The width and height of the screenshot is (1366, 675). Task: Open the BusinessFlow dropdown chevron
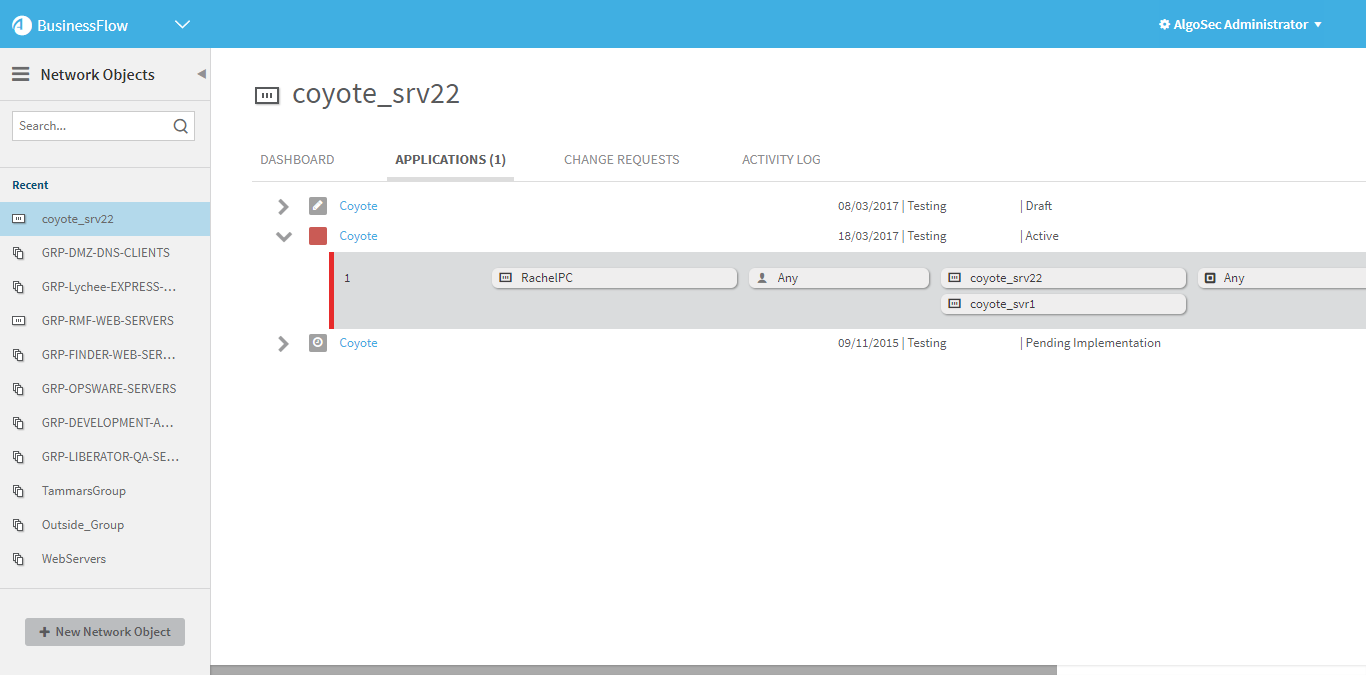(x=182, y=25)
